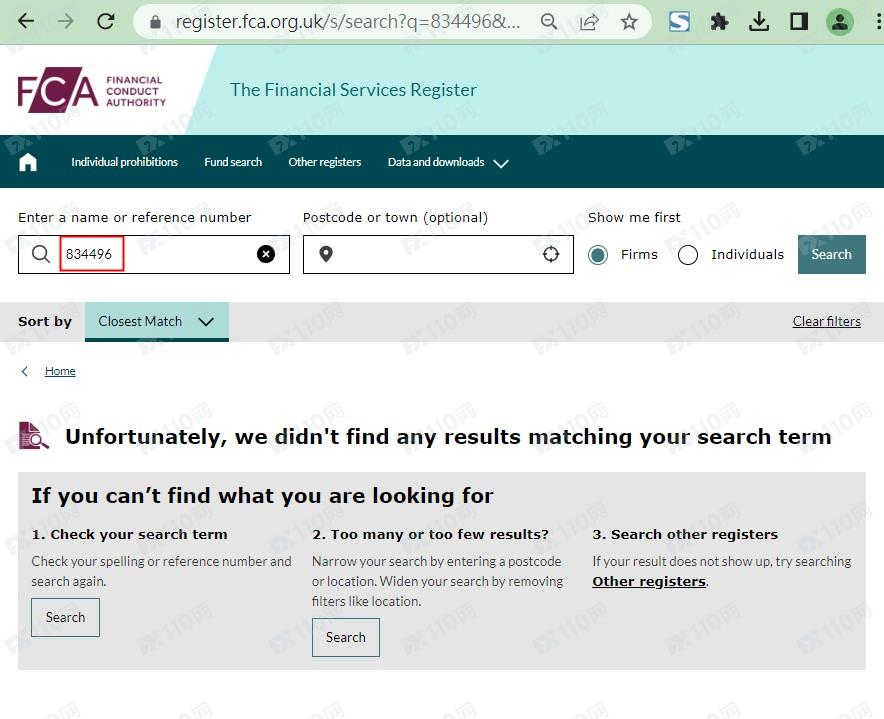Click the teal Search button
Screen dimensions: 884x719
[831, 254]
